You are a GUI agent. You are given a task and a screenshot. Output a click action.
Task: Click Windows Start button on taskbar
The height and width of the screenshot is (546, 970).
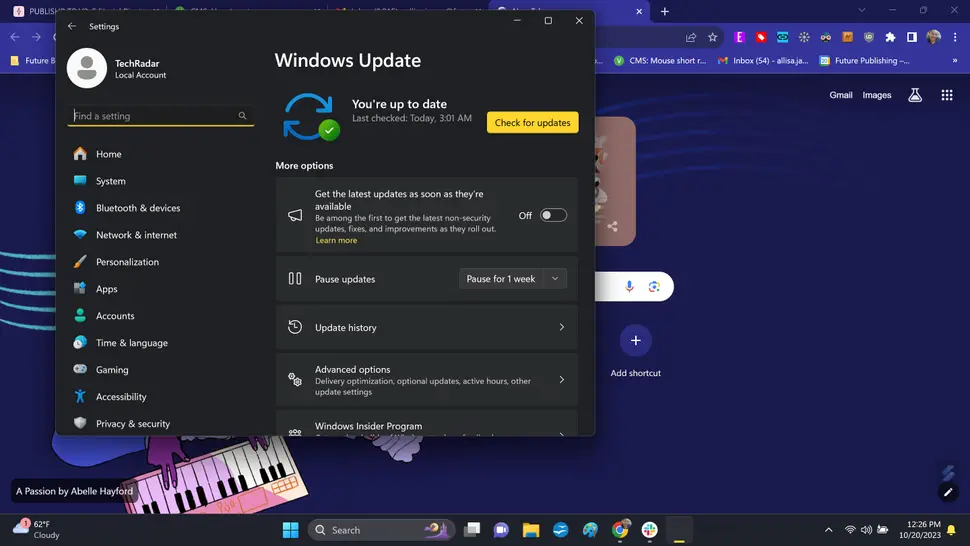[x=290, y=530]
